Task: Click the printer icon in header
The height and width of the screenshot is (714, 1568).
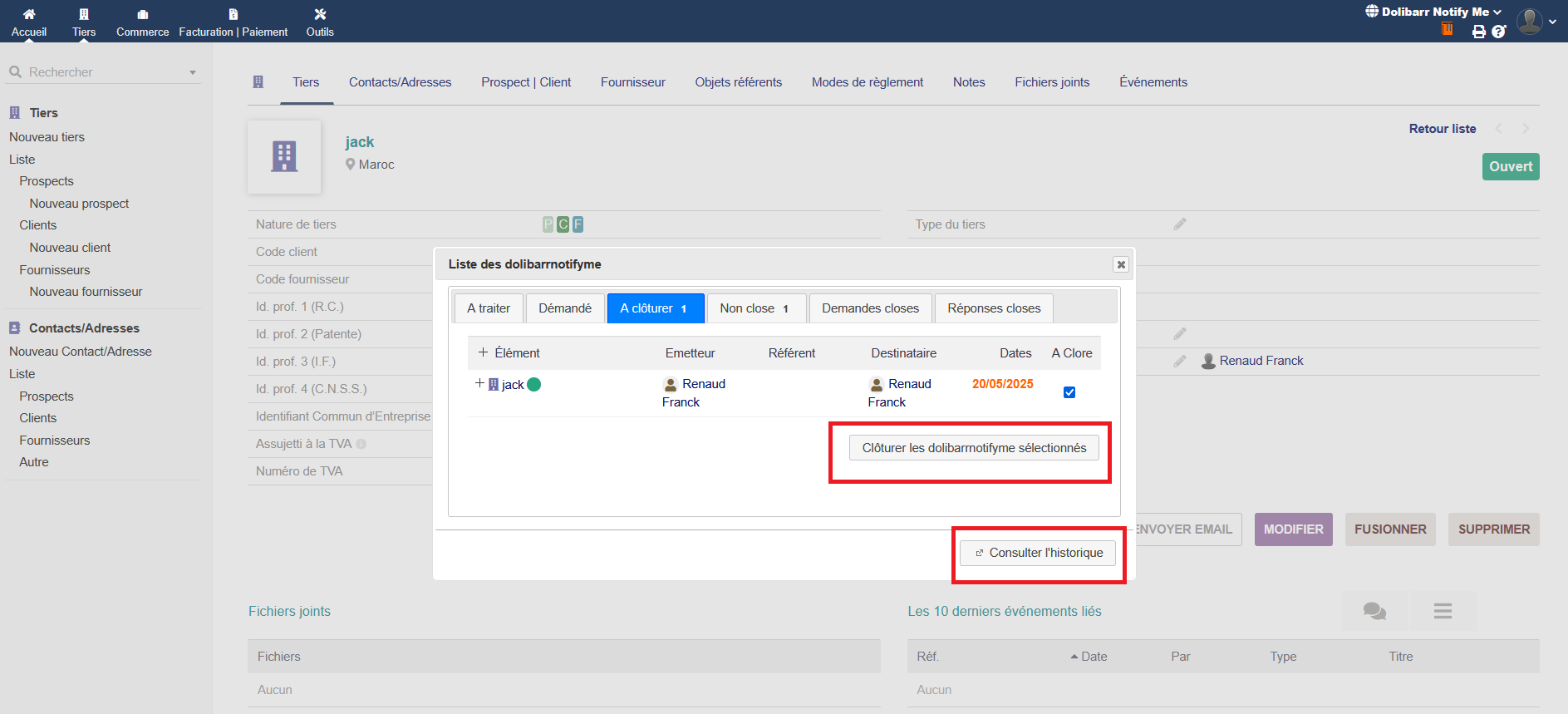Action: point(1478,32)
